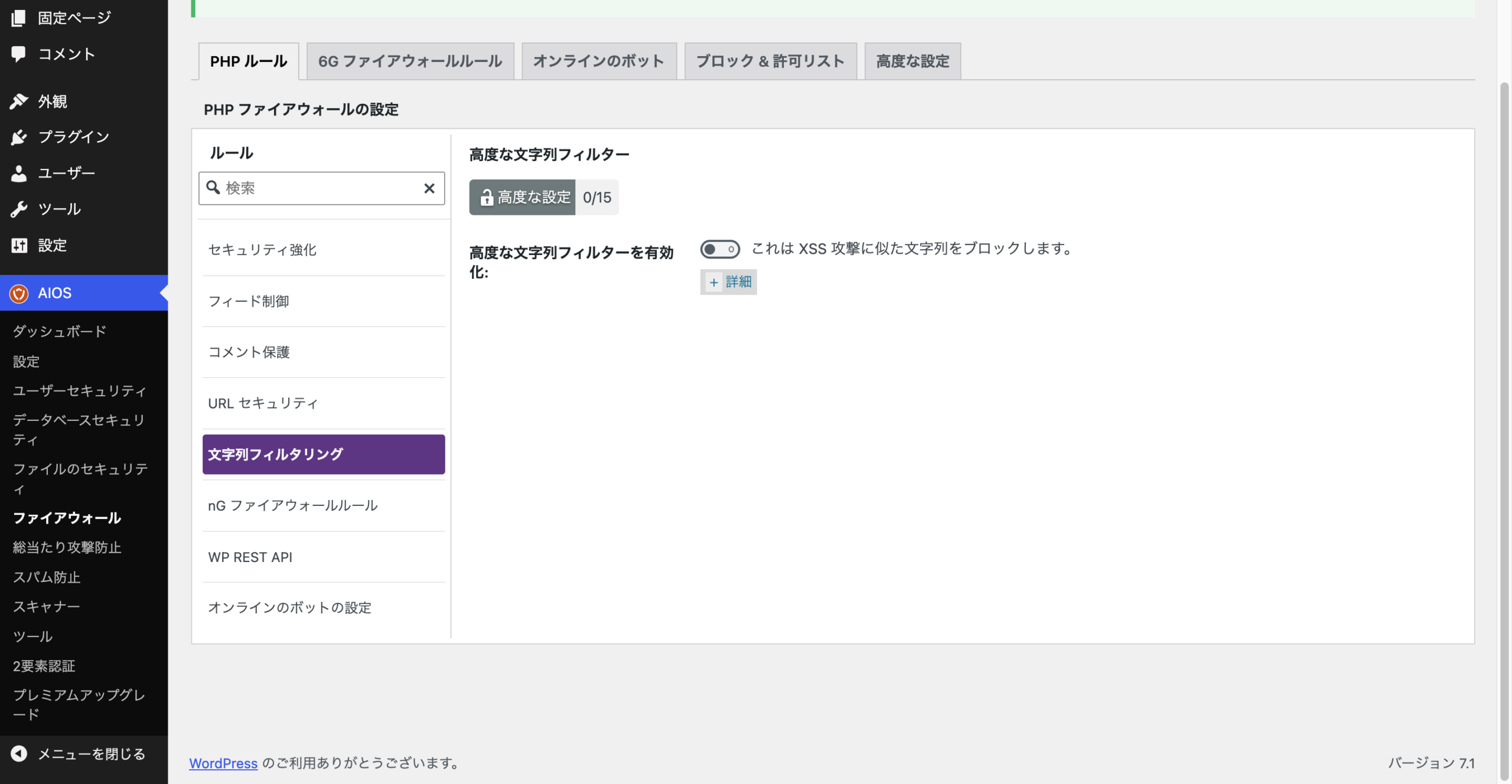Select the WP REST API rule category
This screenshot has height=784, width=1512.
click(324, 557)
